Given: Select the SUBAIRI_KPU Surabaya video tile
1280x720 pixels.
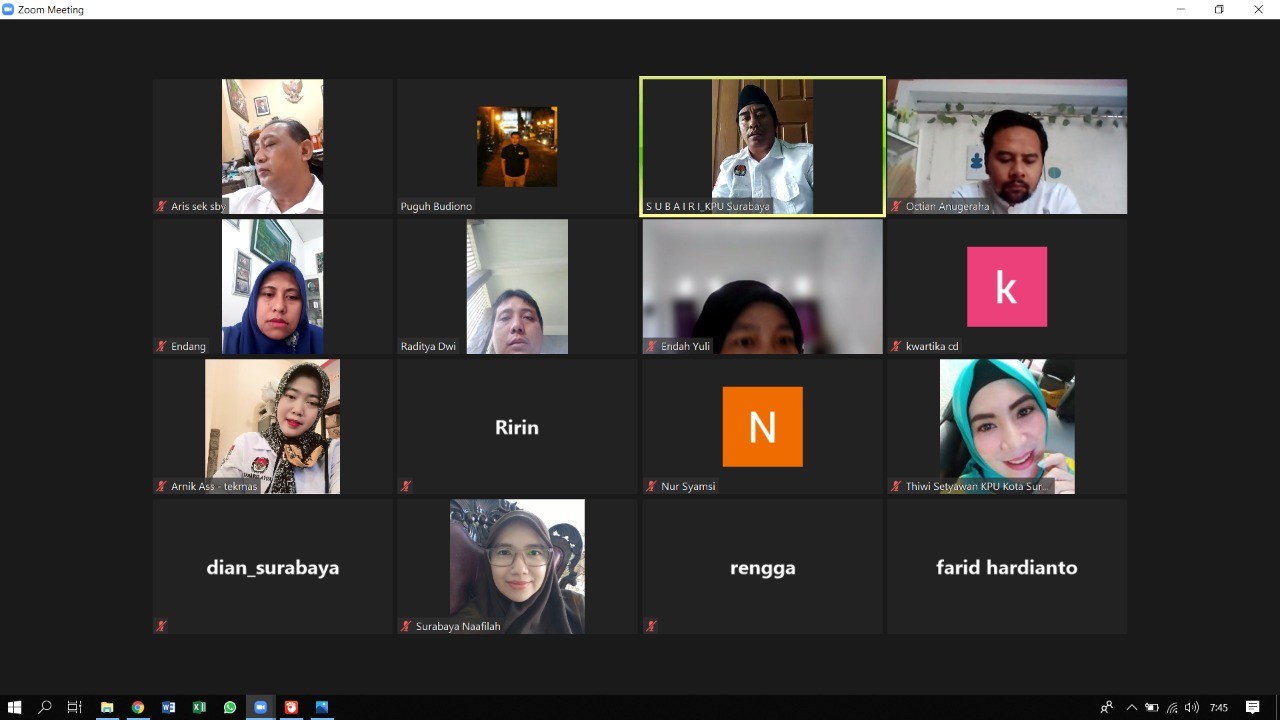Looking at the screenshot, I should pos(762,146).
